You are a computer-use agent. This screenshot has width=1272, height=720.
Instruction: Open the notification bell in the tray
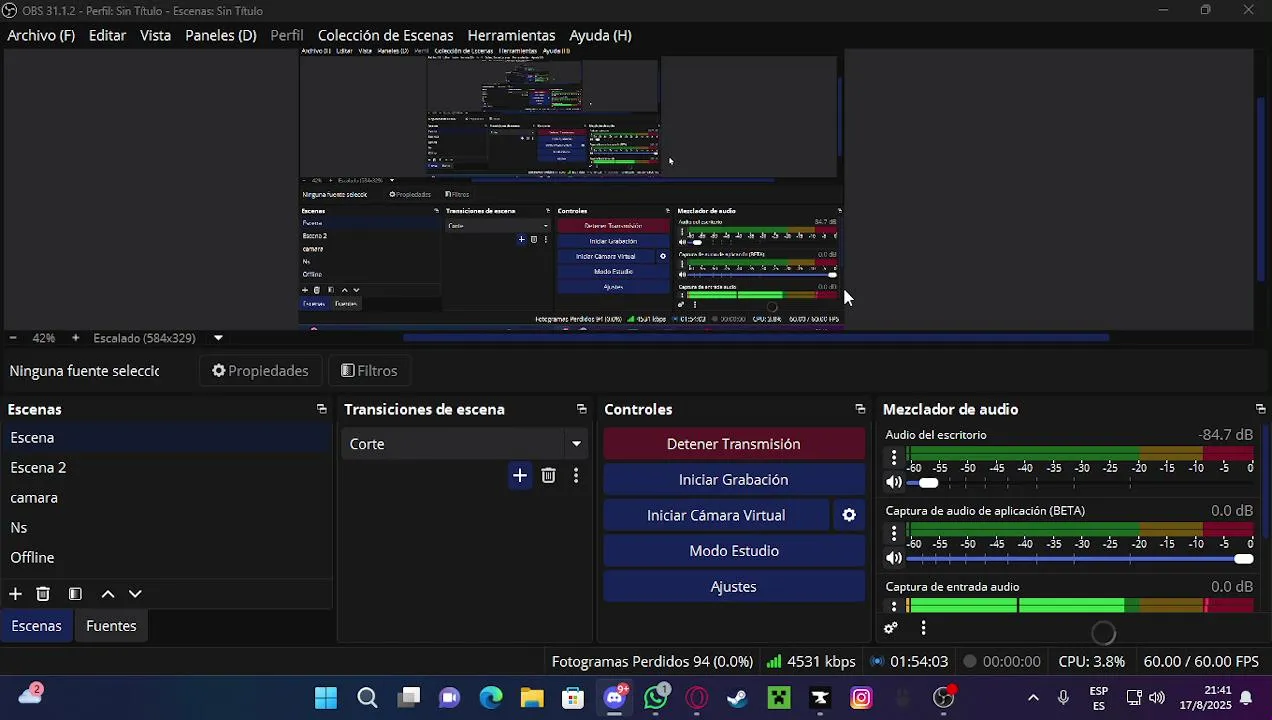(1246, 698)
